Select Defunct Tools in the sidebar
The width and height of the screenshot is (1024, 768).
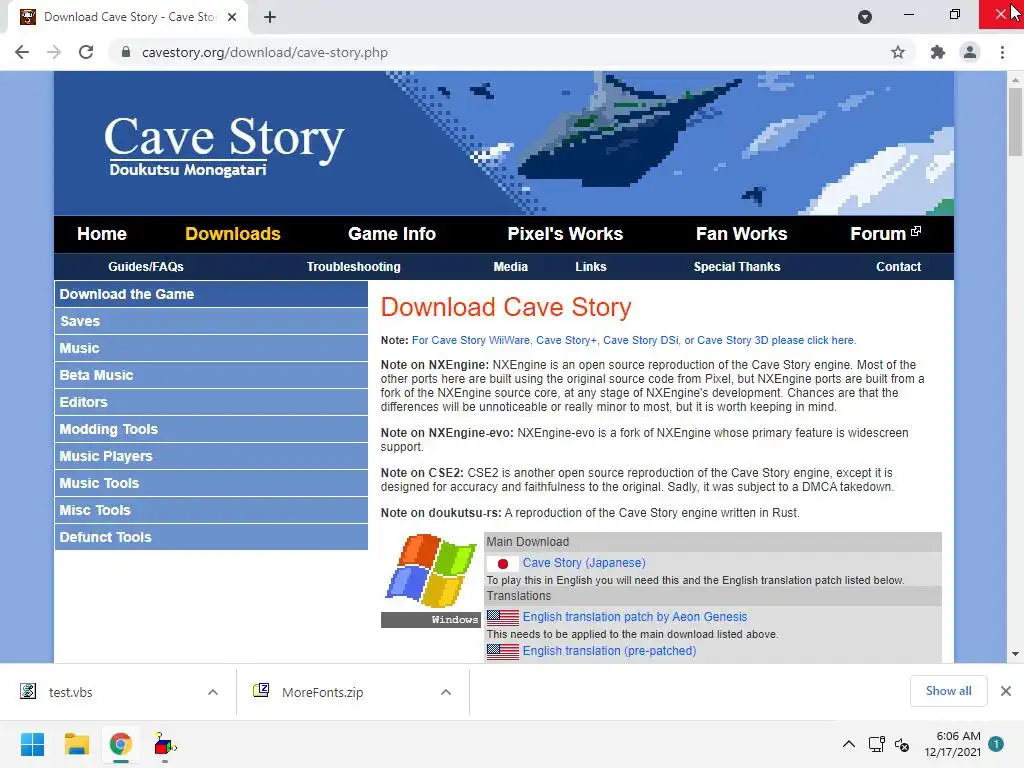tap(212, 537)
